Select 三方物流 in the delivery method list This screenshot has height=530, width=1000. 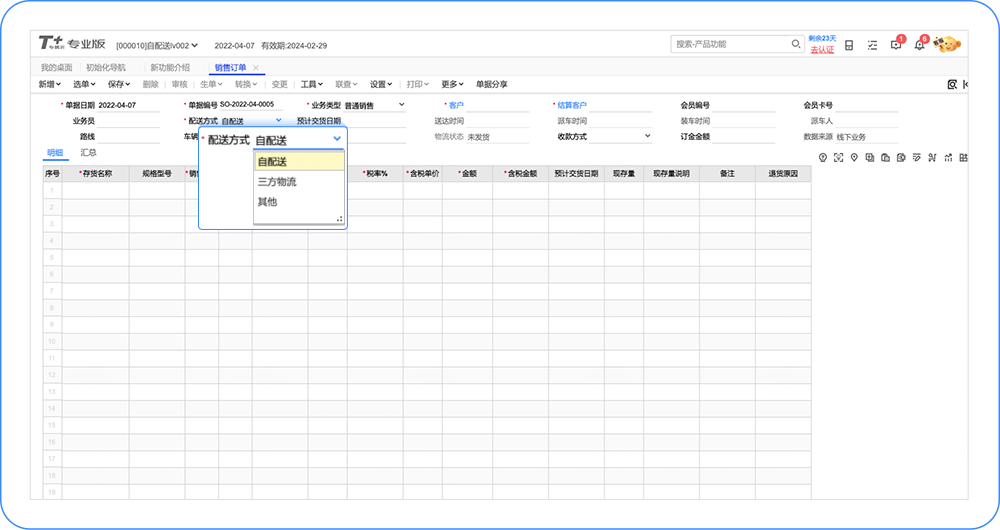pyautogui.click(x=277, y=182)
